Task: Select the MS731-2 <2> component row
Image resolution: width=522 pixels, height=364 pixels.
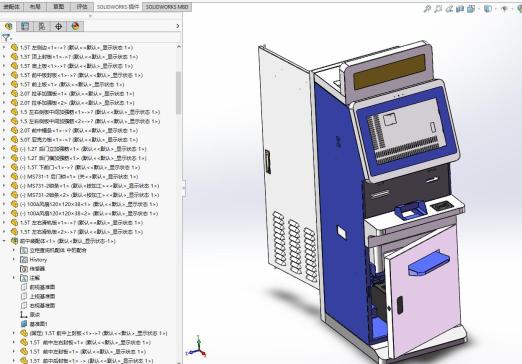Action: 89,195
